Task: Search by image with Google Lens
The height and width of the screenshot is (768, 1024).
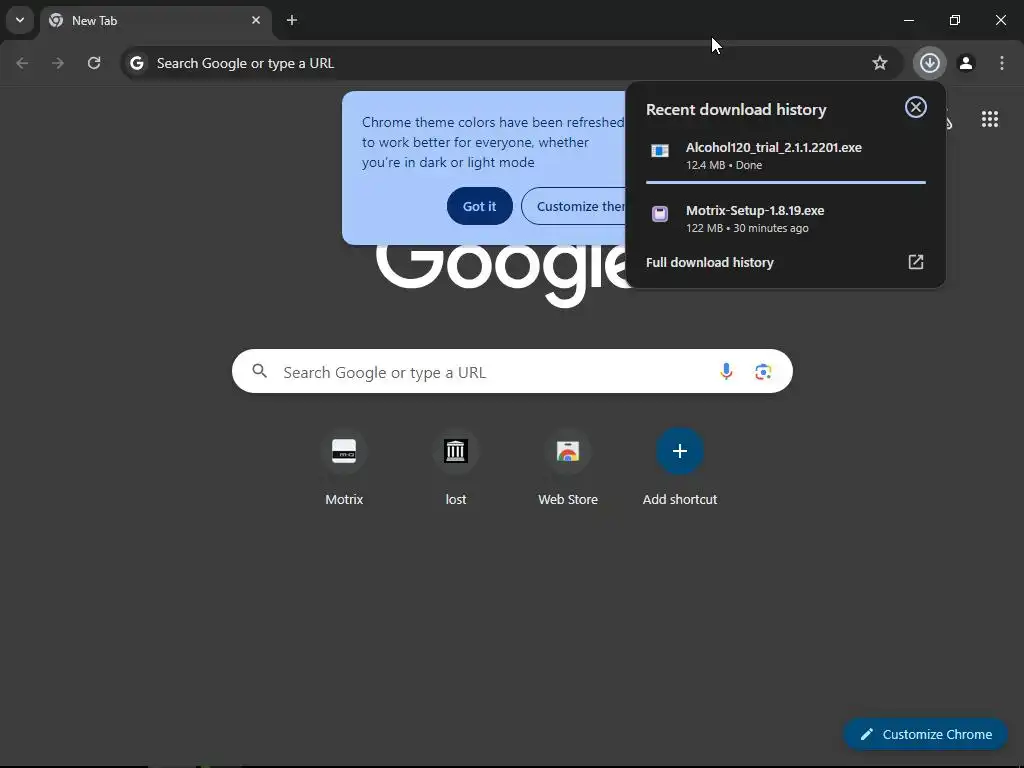Action: [x=763, y=372]
